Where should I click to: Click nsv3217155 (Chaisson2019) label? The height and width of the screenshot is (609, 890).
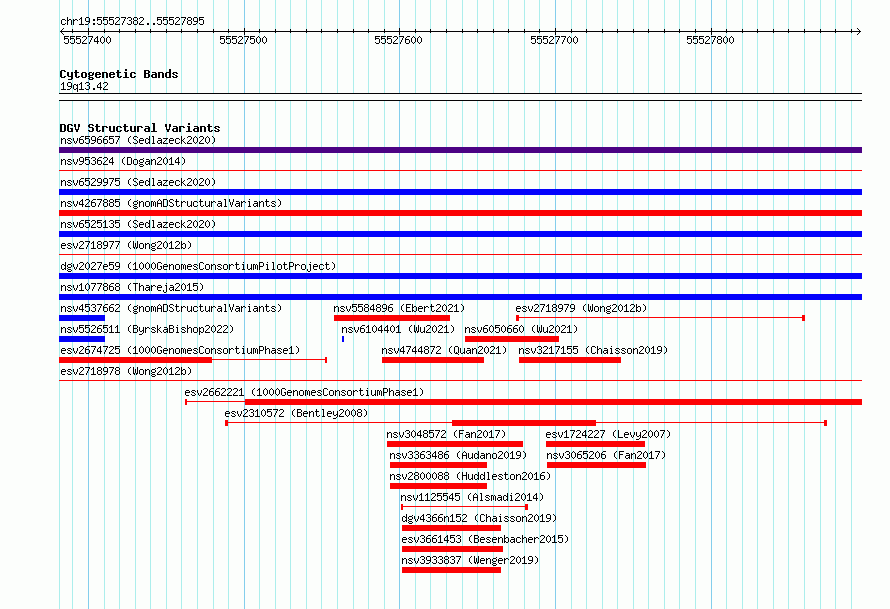593,350
